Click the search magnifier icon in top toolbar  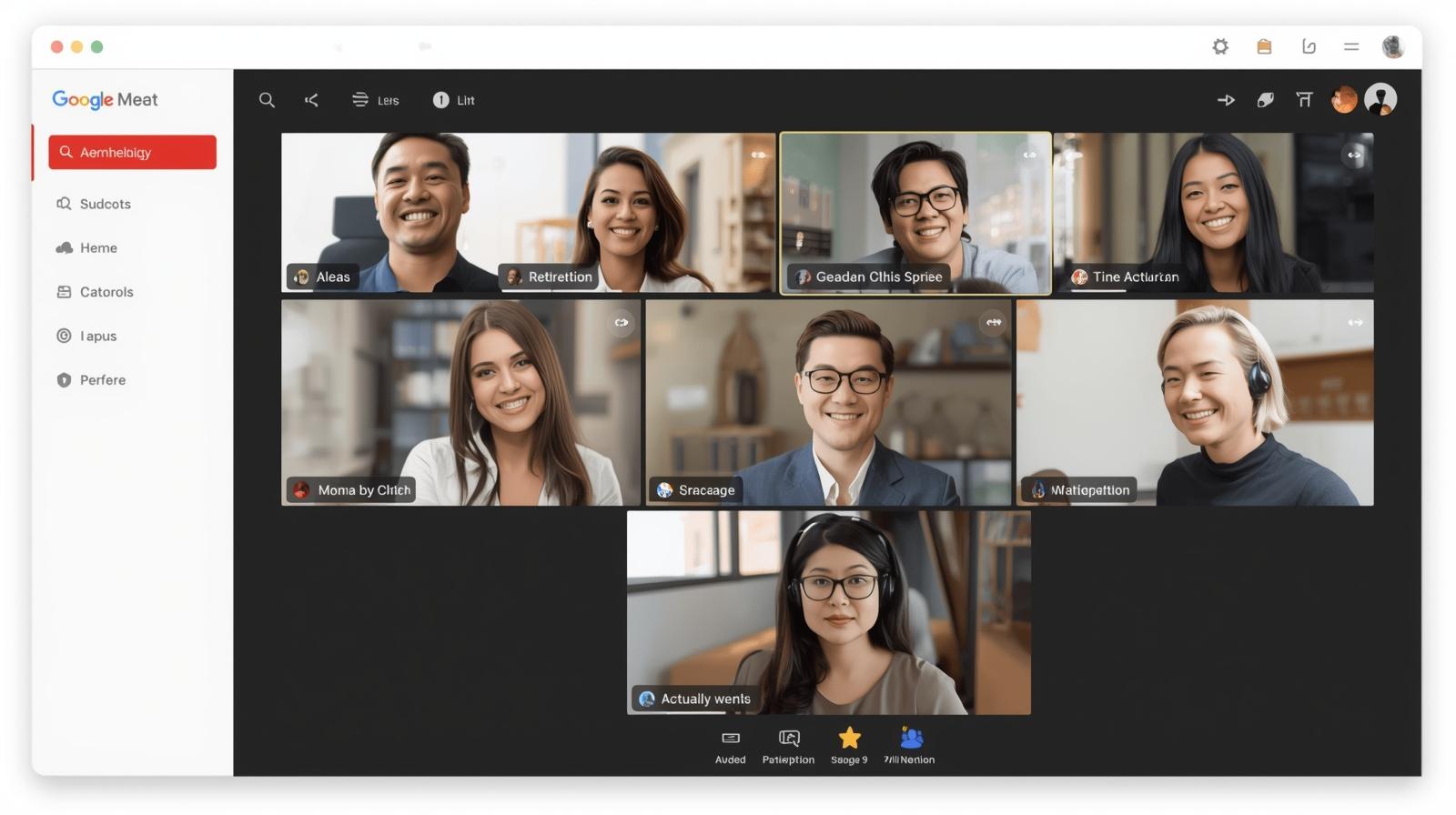[x=267, y=100]
